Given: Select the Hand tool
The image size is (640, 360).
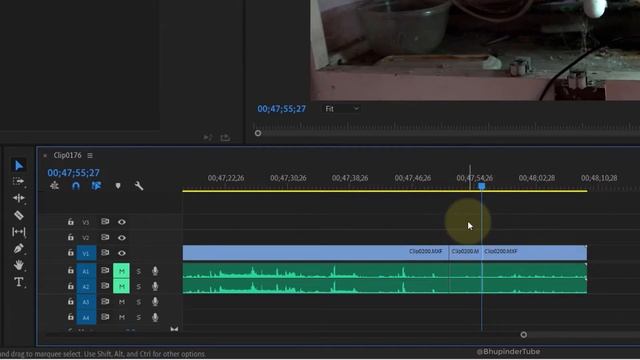Looking at the screenshot, I should coord(19,265).
